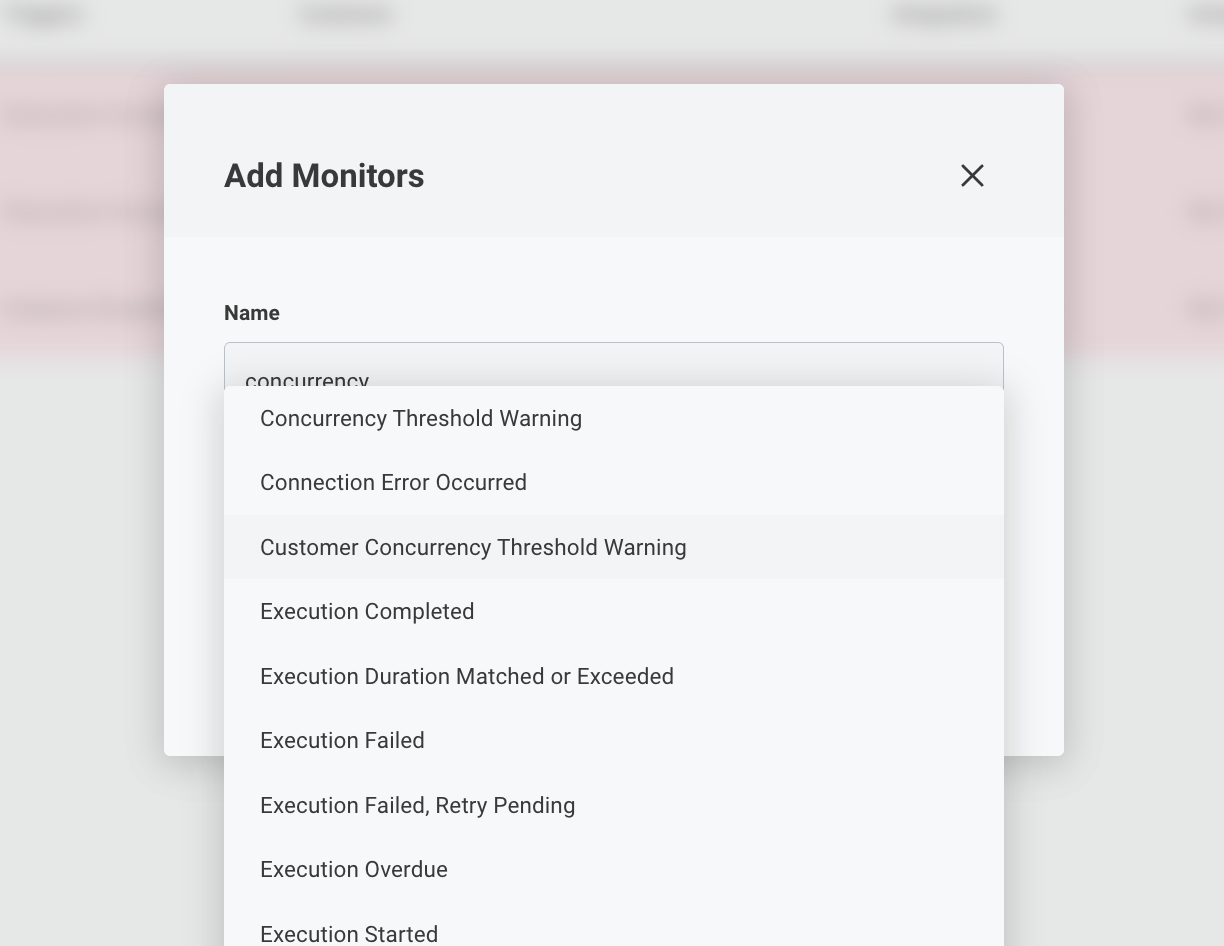Pick "Execution Overdue" from the suggestions
The height and width of the screenshot is (946, 1224).
click(353, 869)
